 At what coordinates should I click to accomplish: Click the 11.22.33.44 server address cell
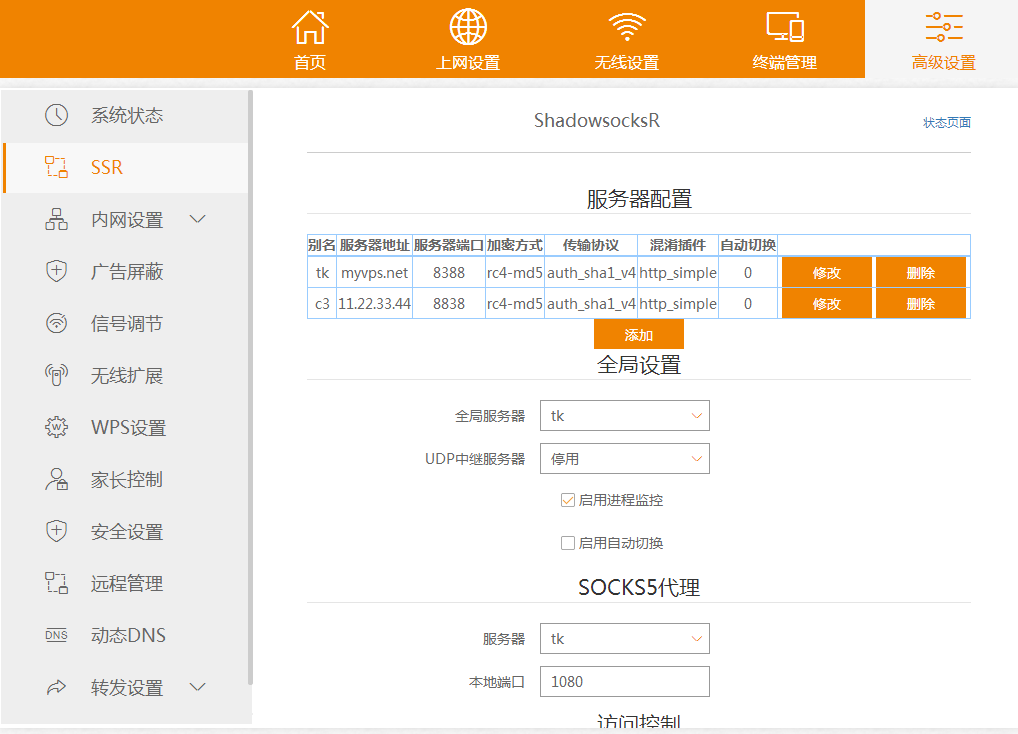point(375,303)
